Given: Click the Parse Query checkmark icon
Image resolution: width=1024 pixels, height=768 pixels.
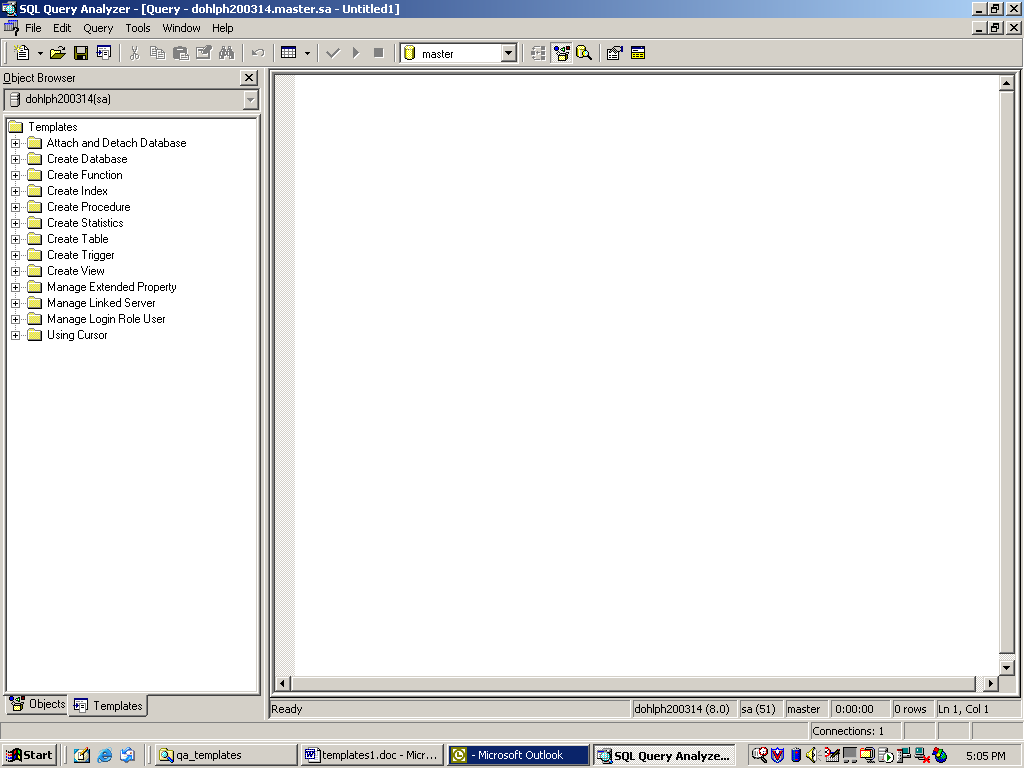Looking at the screenshot, I should [x=333, y=53].
